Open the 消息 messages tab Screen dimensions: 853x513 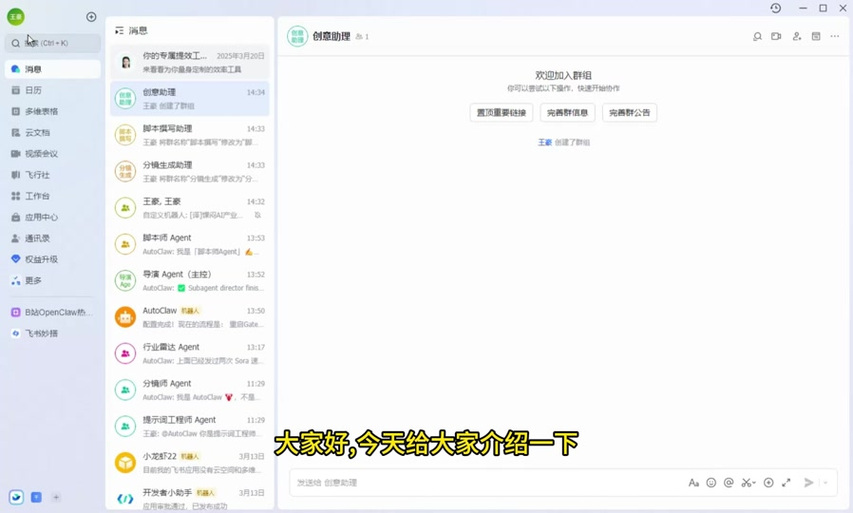pos(53,69)
